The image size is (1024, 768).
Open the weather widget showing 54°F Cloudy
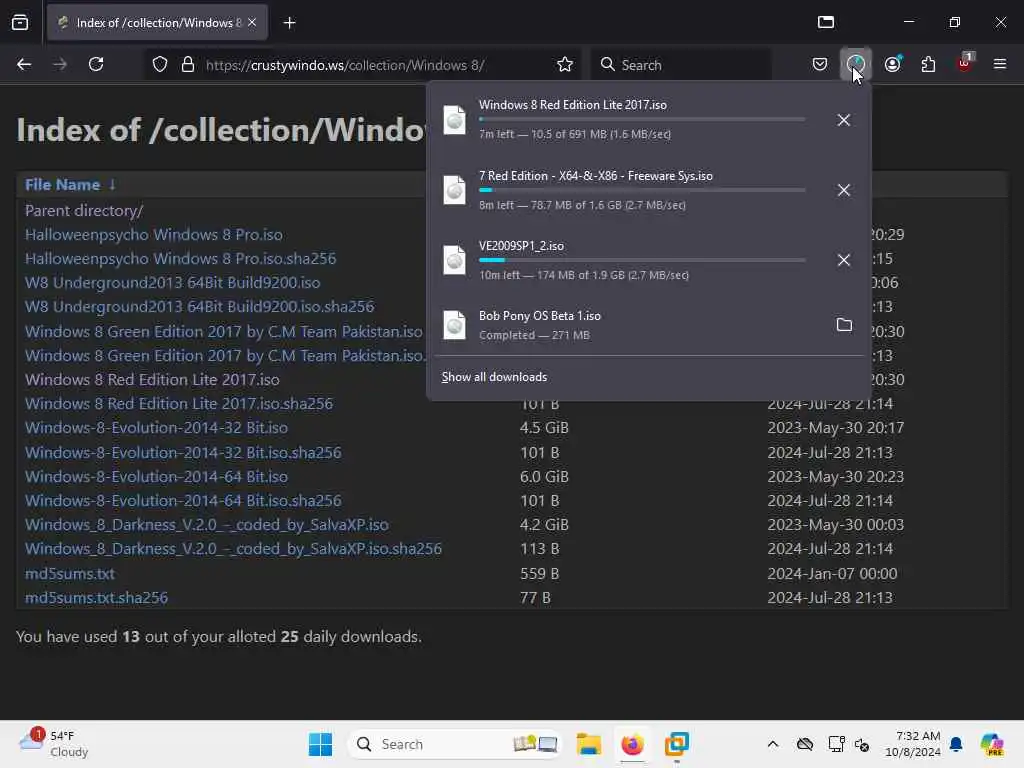(x=54, y=744)
